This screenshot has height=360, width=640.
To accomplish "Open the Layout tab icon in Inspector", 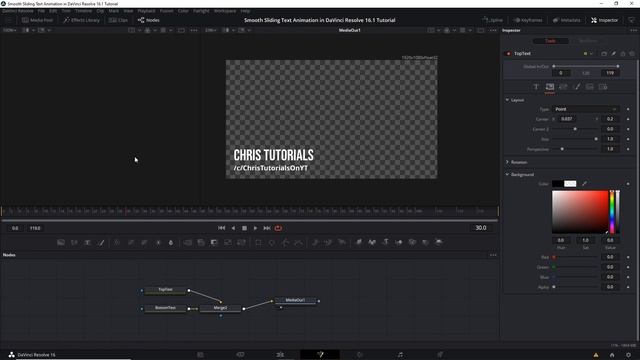I will [x=550, y=87].
